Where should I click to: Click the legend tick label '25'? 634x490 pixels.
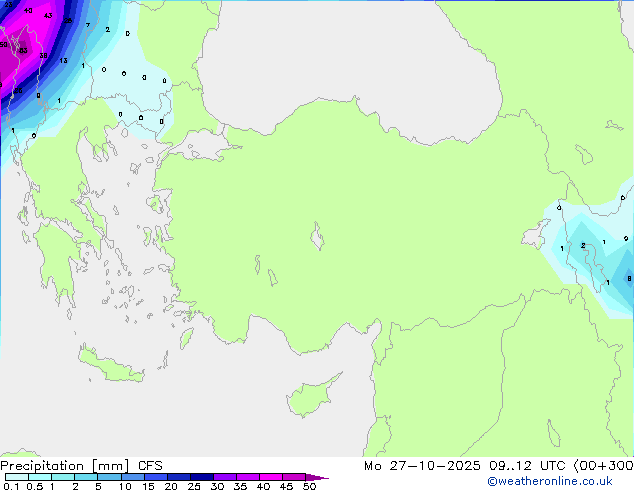point(194,486)
